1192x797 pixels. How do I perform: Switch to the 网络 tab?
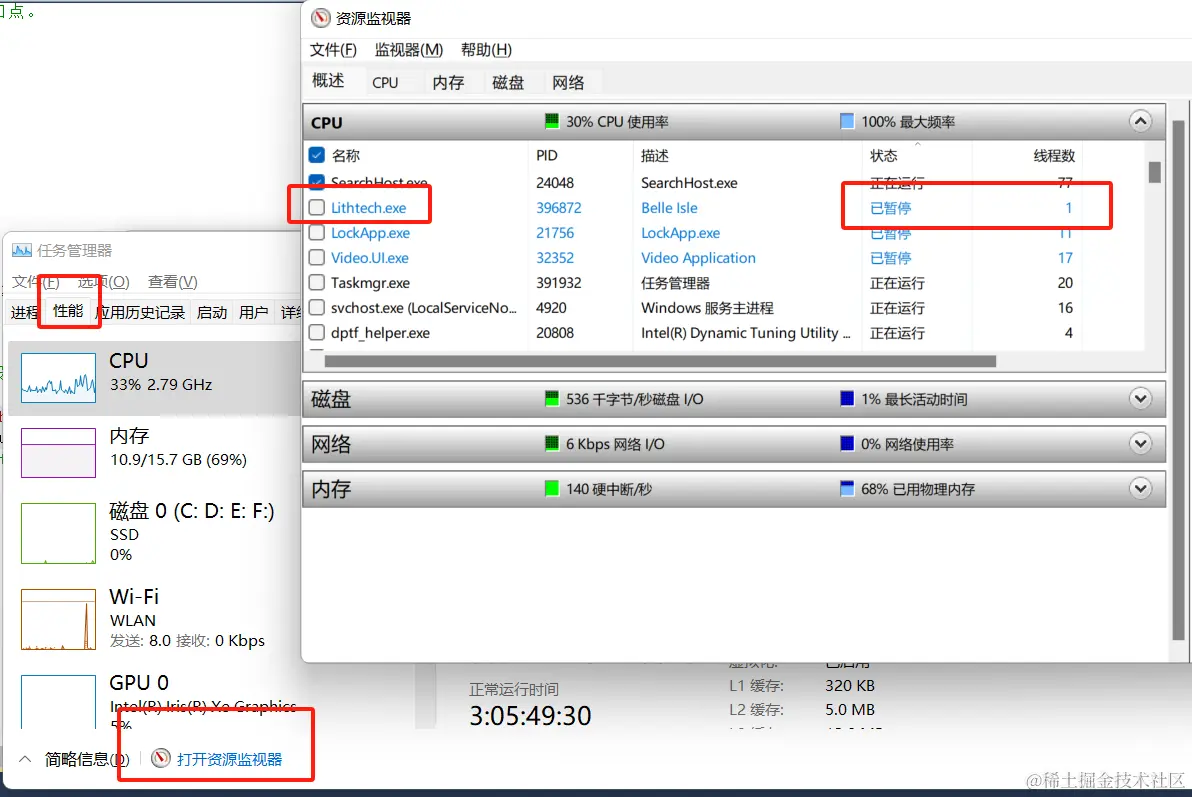click(569, 82)
